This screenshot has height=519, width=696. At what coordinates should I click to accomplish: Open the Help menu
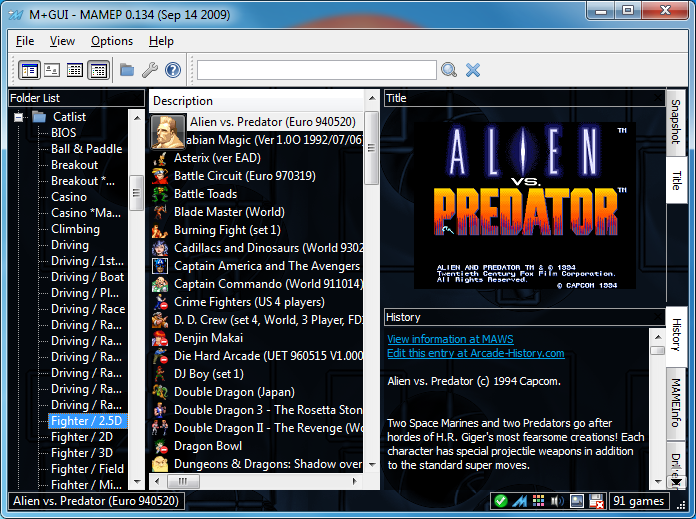(161, 41)
